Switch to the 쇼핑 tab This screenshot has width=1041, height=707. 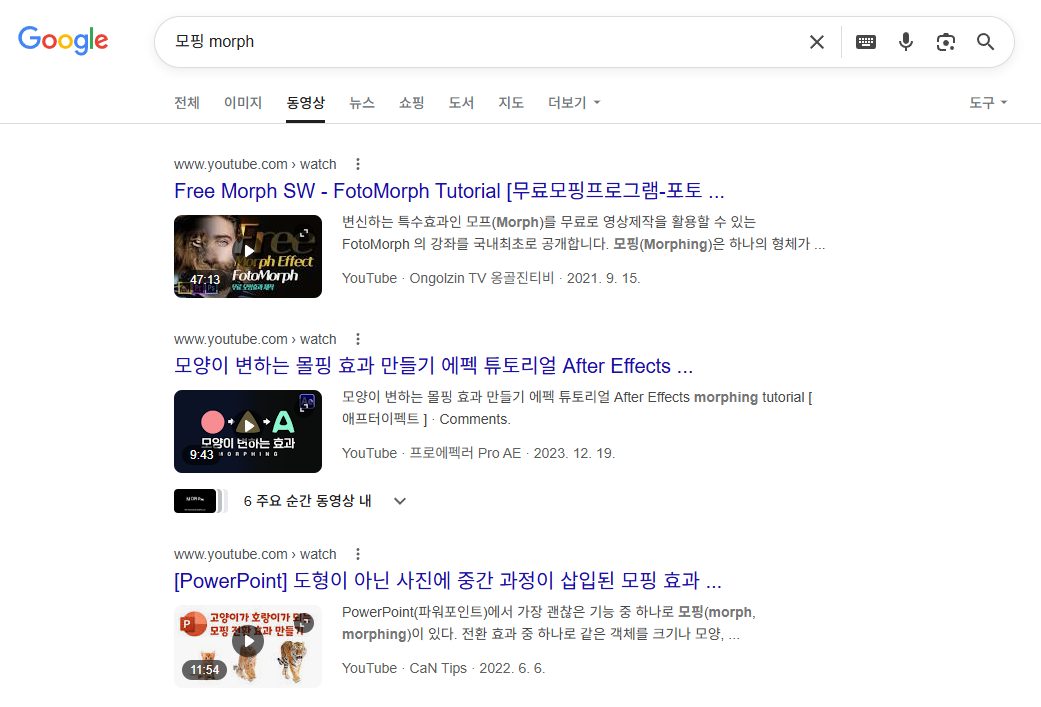(412, 103)
